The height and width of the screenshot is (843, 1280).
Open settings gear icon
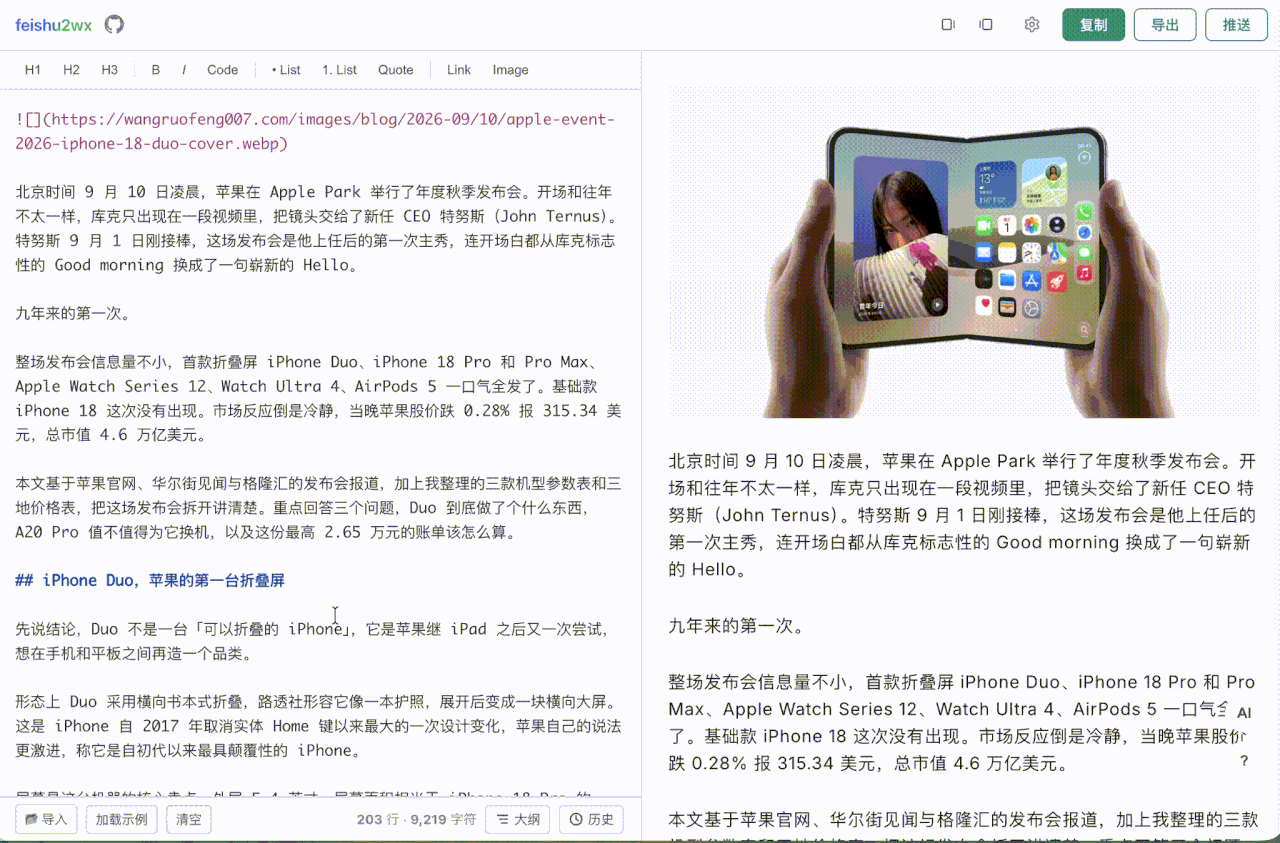[x=1032, y=24]
